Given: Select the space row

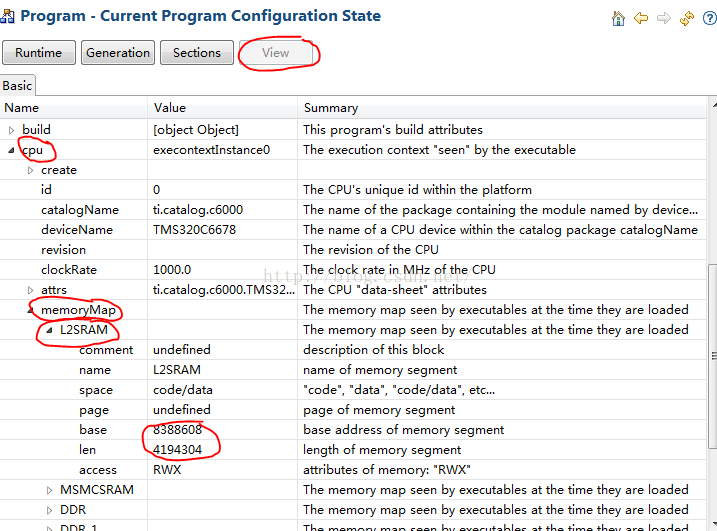Looking at the screenshot, I should click(x=353, y=390).
